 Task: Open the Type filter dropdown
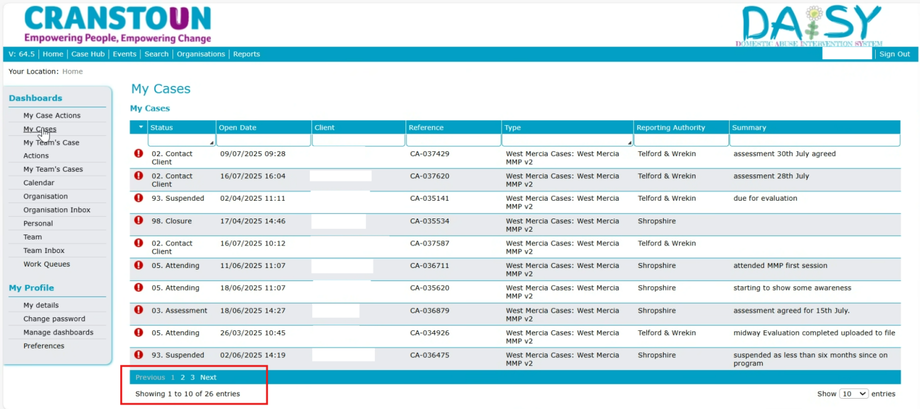567,140
